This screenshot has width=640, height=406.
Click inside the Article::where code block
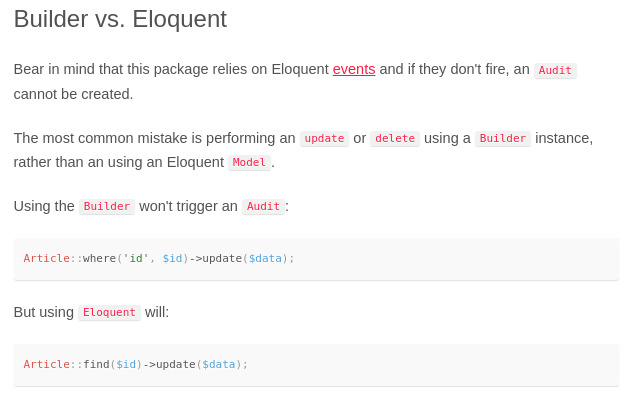316,259
